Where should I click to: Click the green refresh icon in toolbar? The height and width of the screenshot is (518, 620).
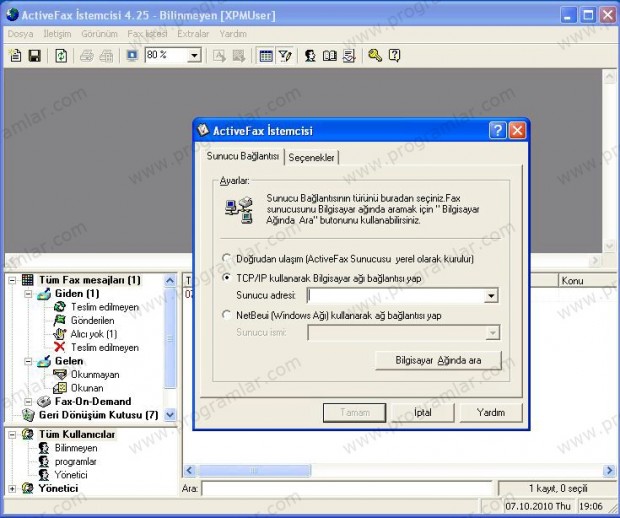point(61,56)
